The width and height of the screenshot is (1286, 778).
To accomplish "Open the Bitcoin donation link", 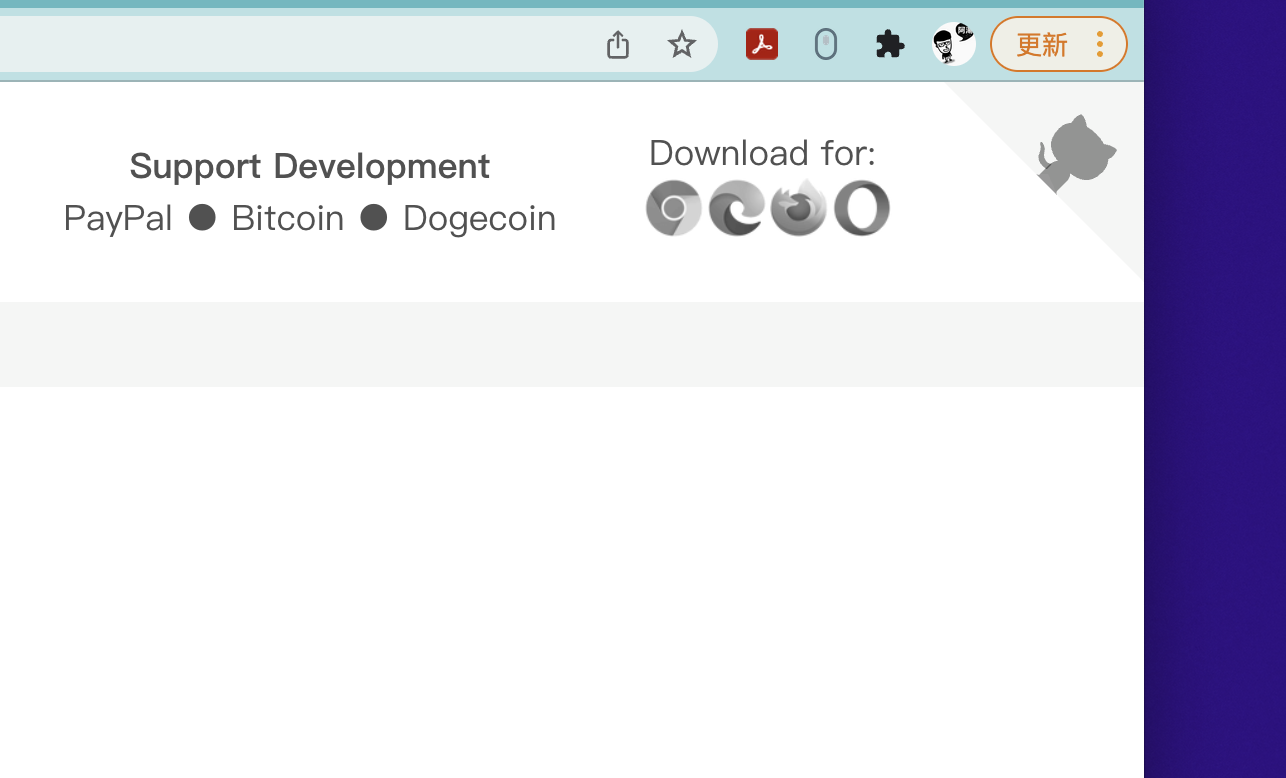I will [x=288, y=218].
